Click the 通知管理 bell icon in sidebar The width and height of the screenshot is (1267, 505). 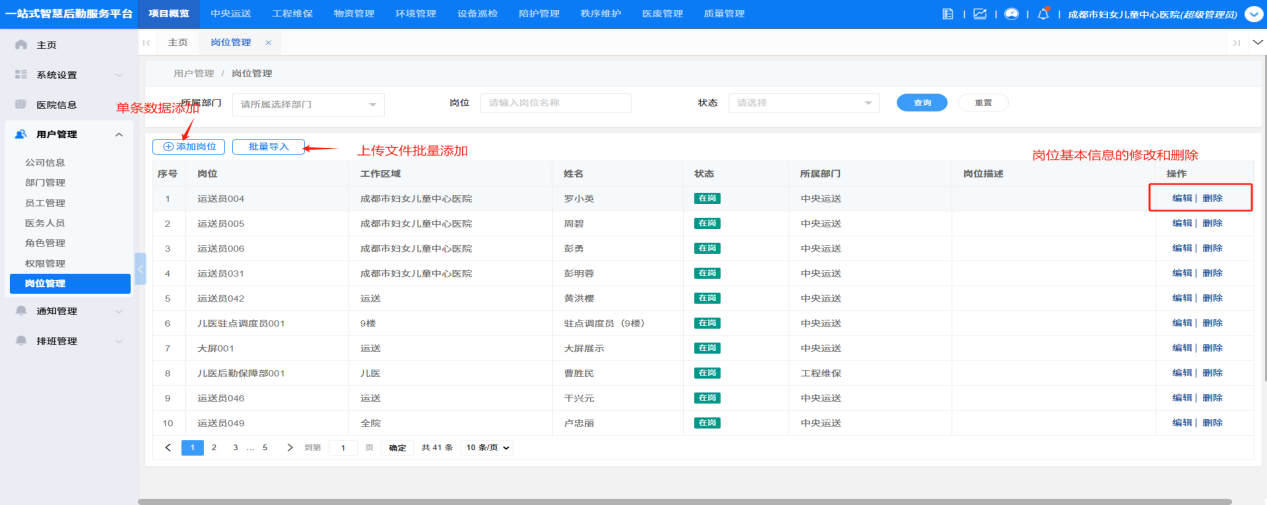pyautogui.click(x=21, y=311)
